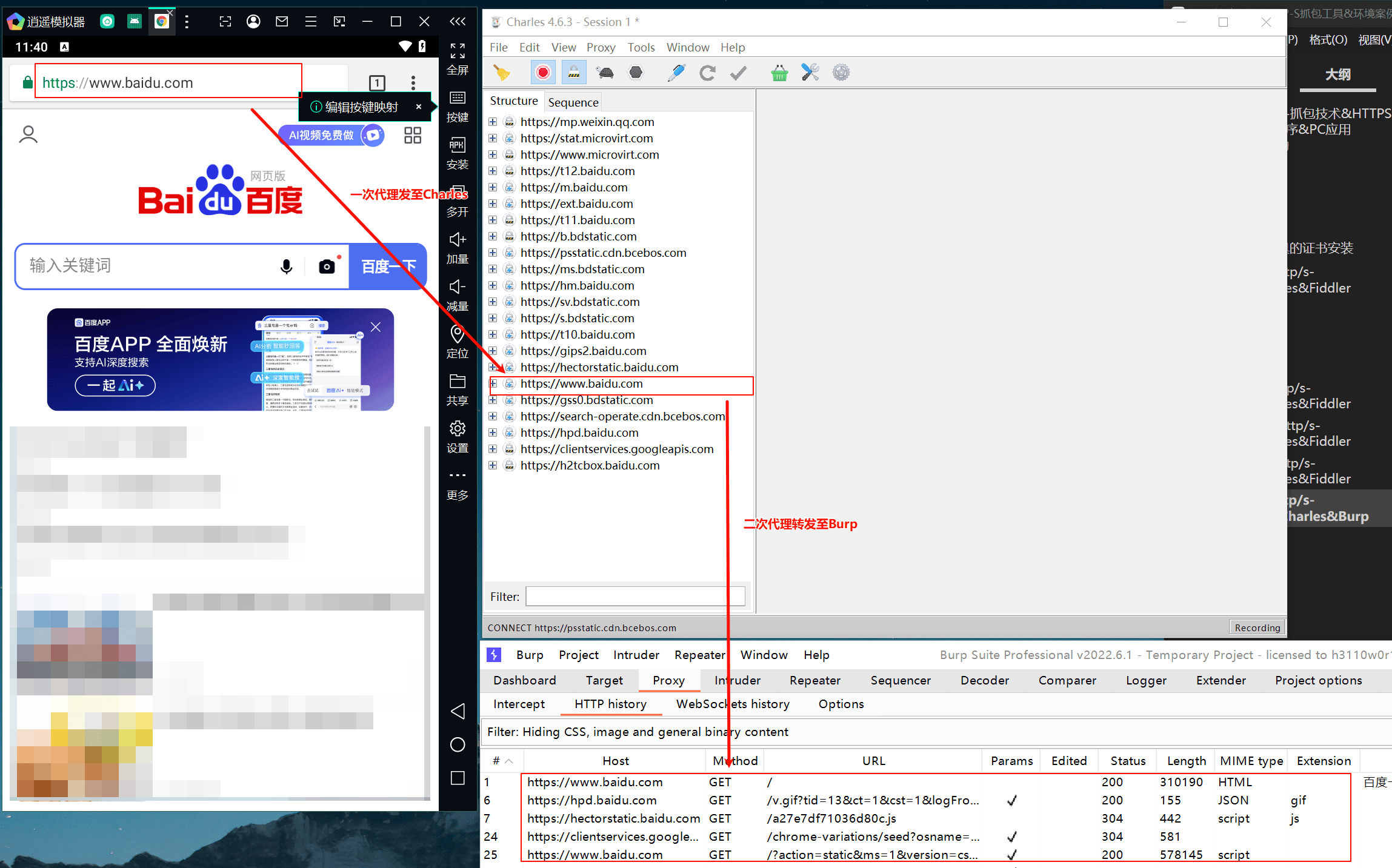Tap the Baidu camera search icon

coord(327,267)
